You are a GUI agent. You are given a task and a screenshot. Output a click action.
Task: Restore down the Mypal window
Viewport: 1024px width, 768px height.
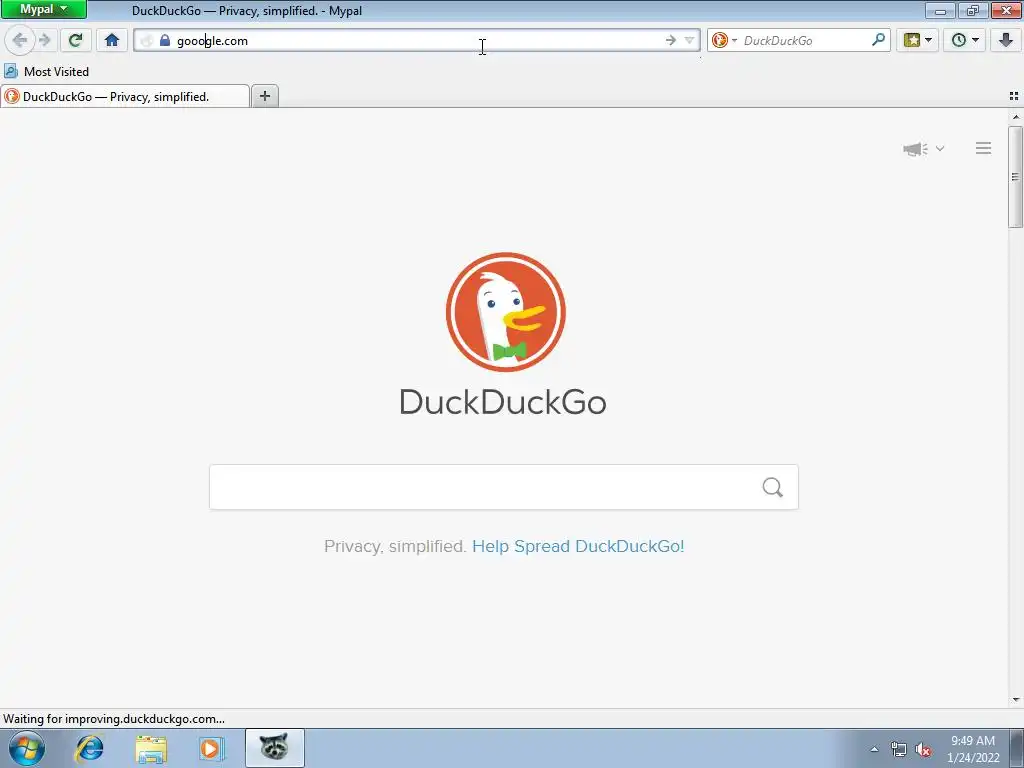pos(973,10)
